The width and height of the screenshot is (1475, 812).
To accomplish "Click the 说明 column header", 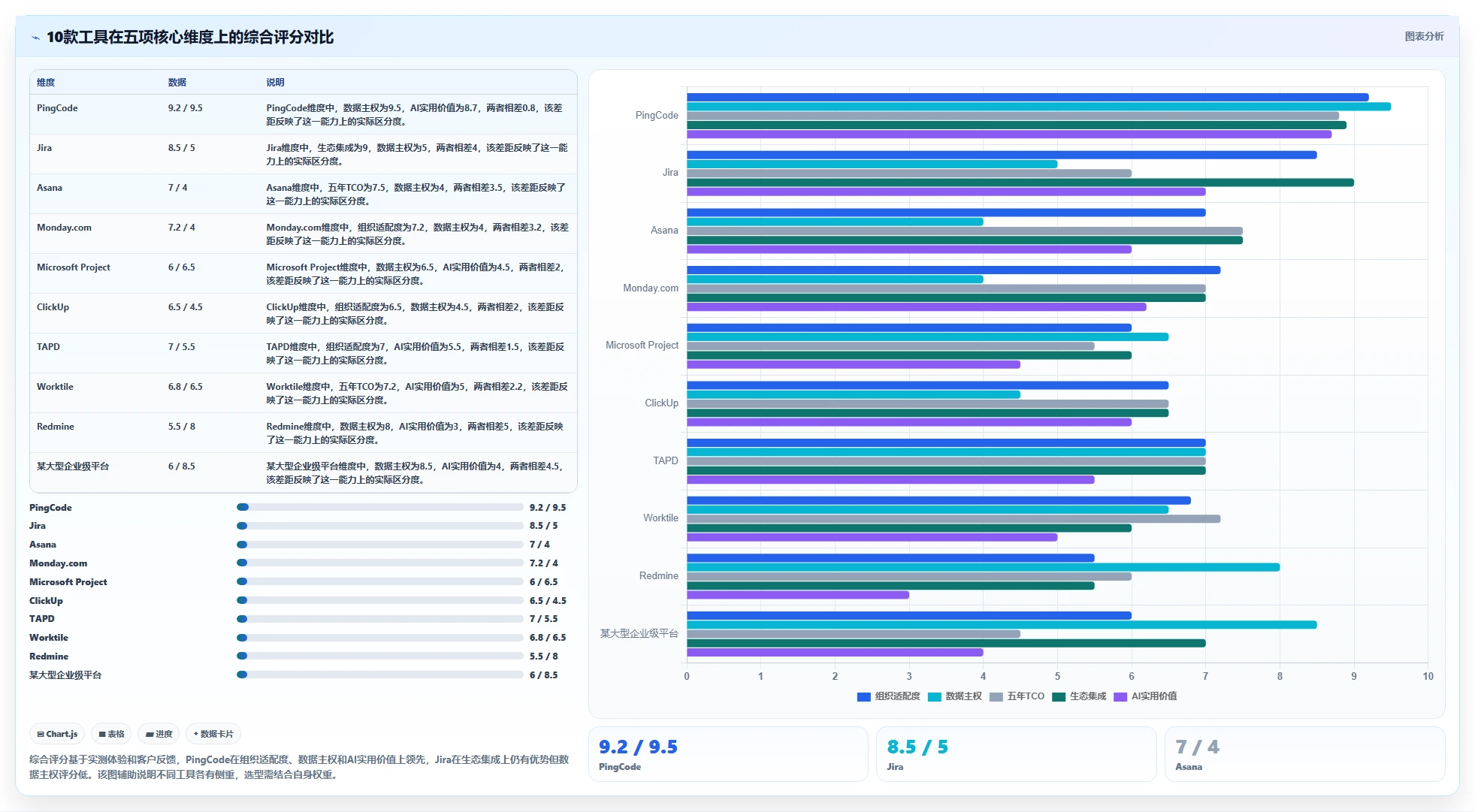I will point(275,83).
